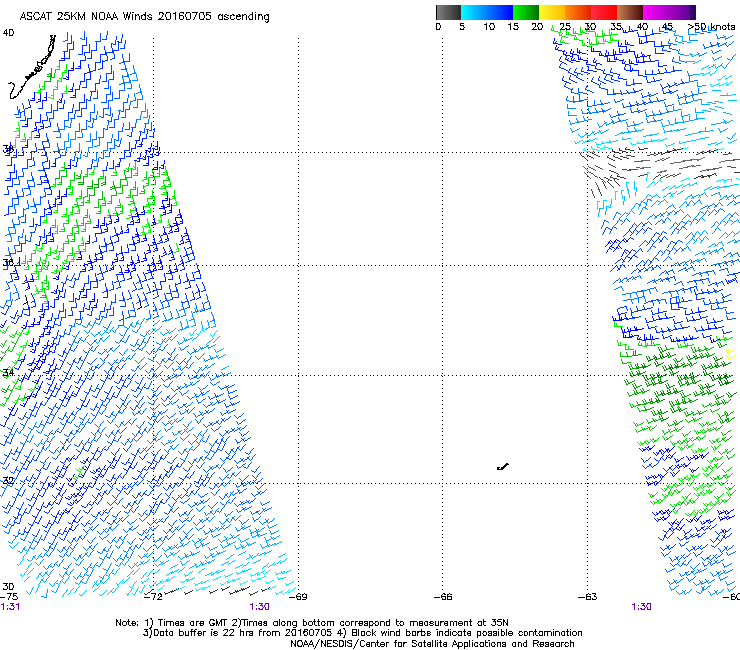Pick the orange 25-30 knots color segment
The image size is (740, 650).
tap(578, 12)
